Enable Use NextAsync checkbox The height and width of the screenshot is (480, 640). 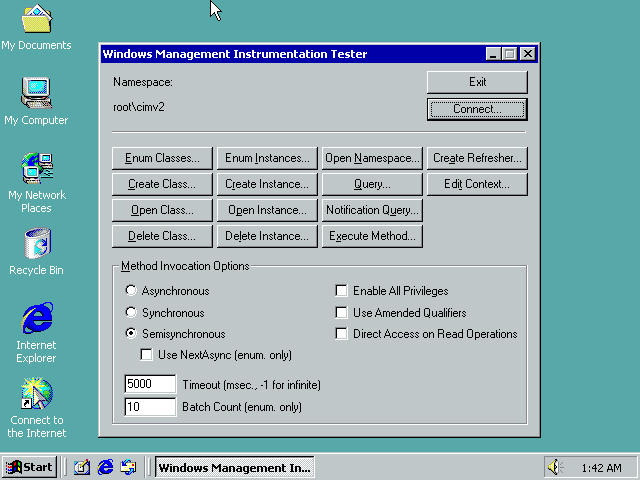pyautogui.click(x=146, y=355)
